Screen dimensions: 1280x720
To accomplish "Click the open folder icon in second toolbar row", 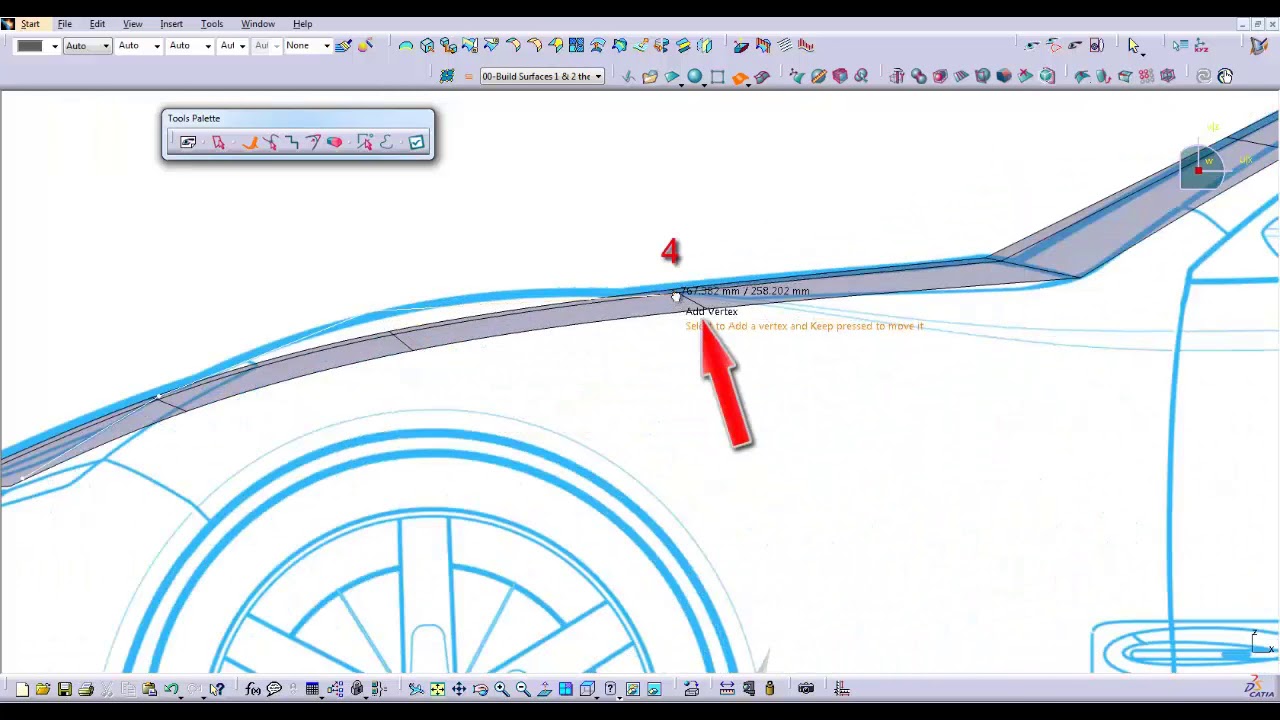I will [650, 76].
